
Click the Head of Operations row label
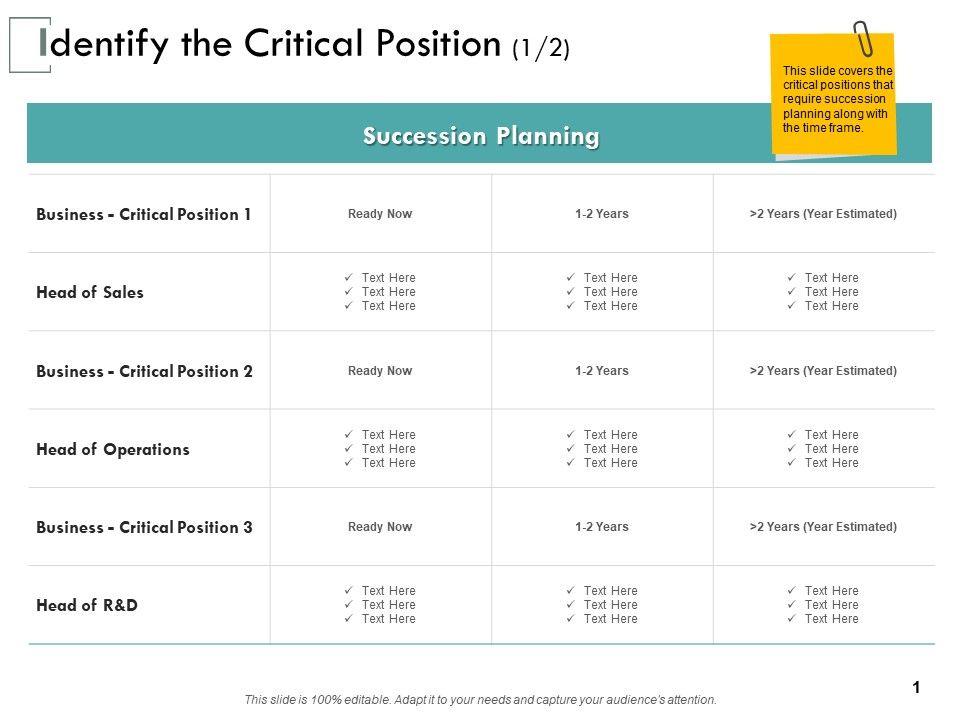click(x=113, y=449)
